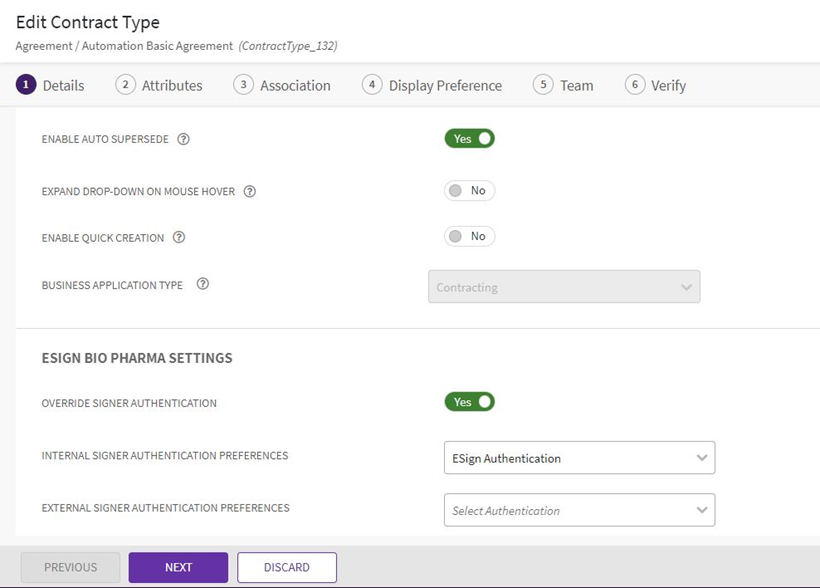Viewport: 820px width, 588px height.
Task: Enable the Quick Creation toggle
Action: 470,237
